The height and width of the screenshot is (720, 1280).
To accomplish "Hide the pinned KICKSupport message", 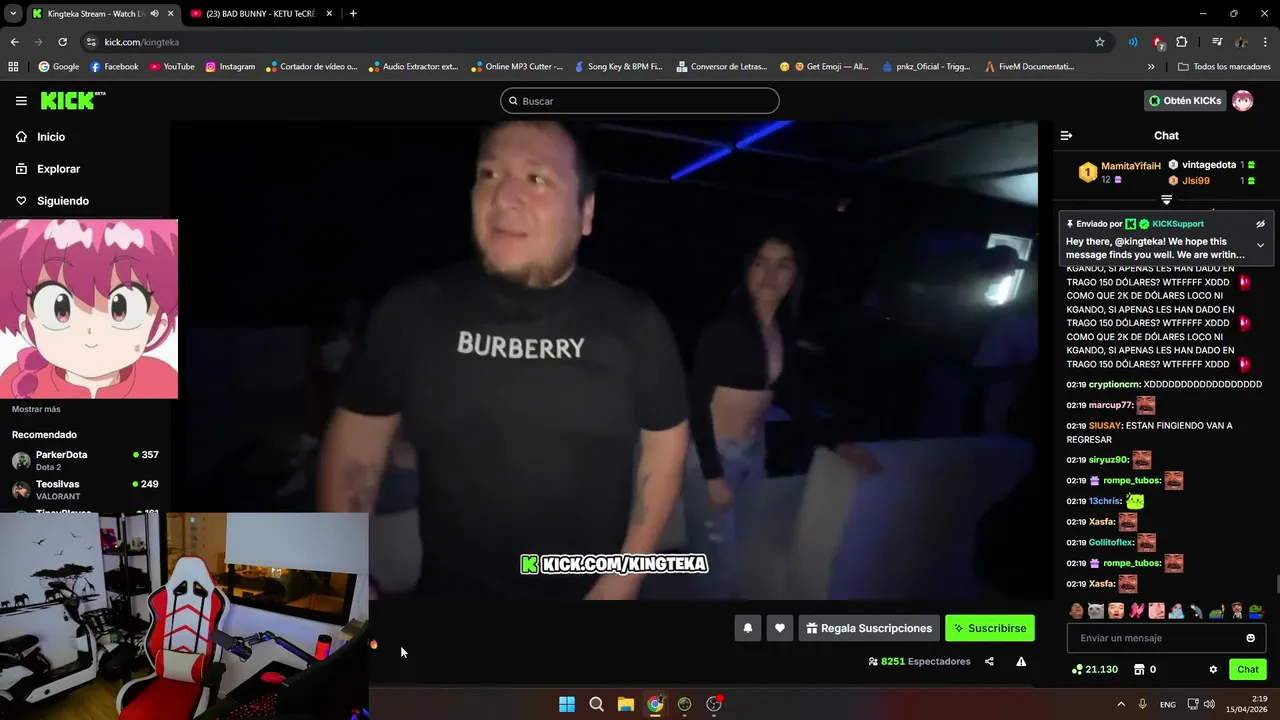I will (x=1260, y=224).
